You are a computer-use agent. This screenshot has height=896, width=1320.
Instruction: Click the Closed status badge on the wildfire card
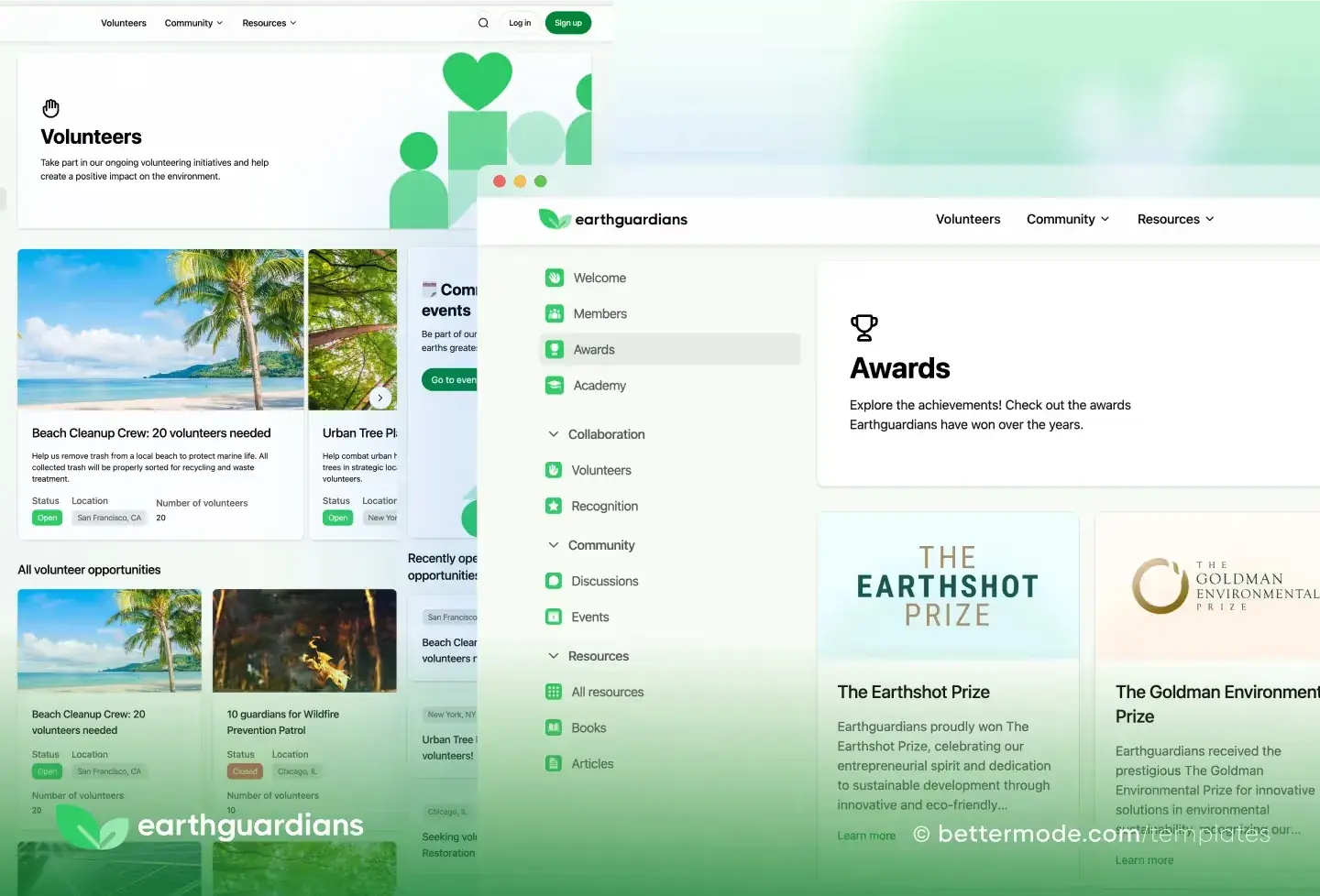point(245,771)
